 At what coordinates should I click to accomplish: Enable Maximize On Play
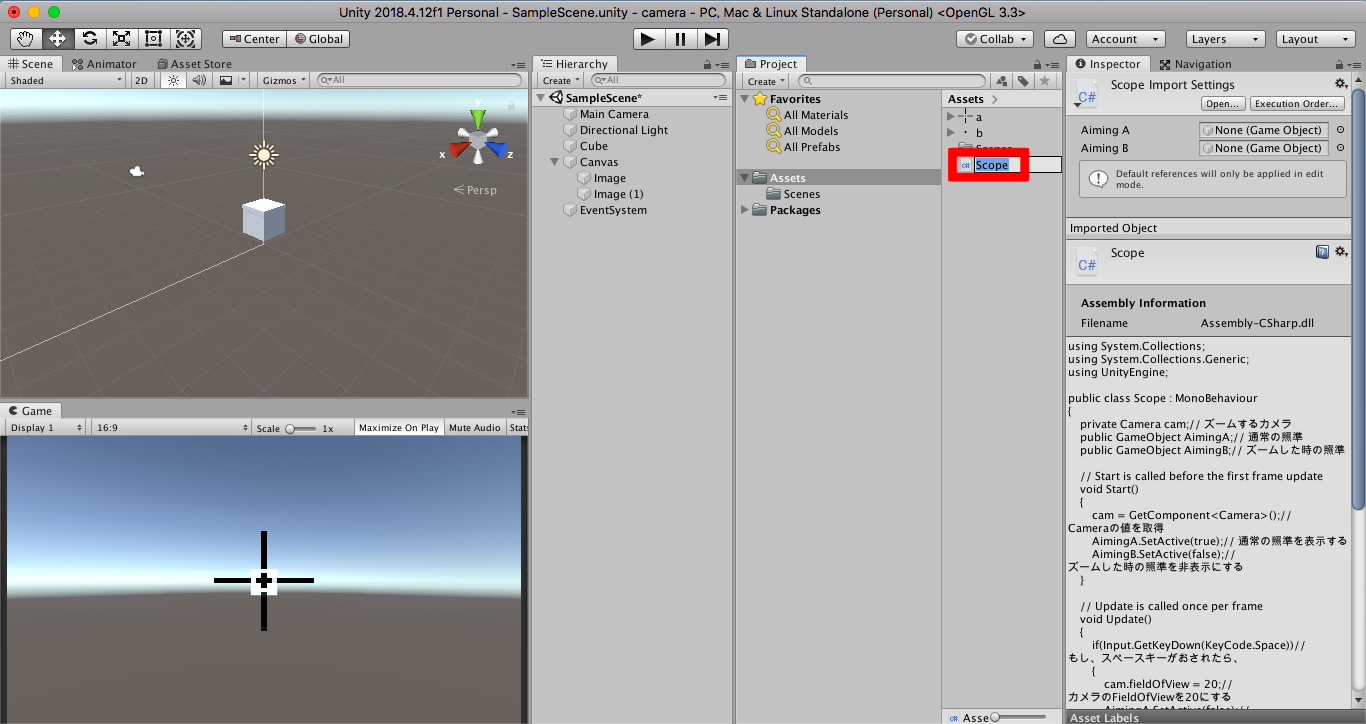point(399,428)
